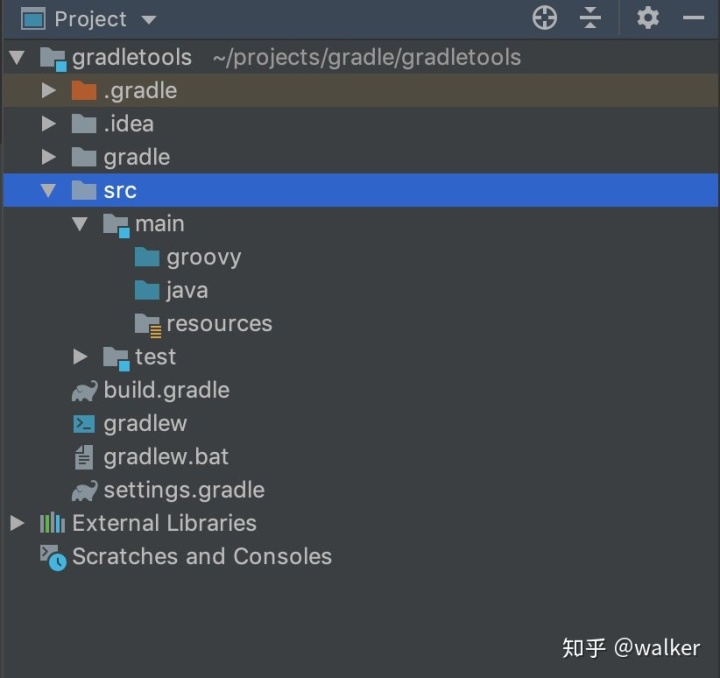Click the orange .gradle folder icon

84,90
